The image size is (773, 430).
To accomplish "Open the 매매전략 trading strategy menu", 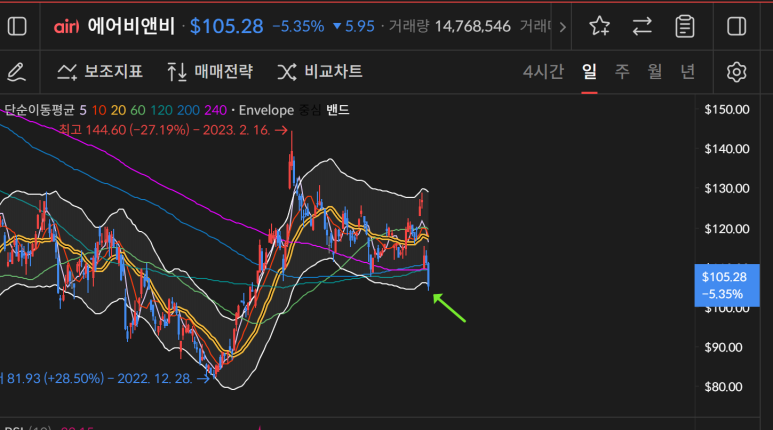I will (211, 72).
